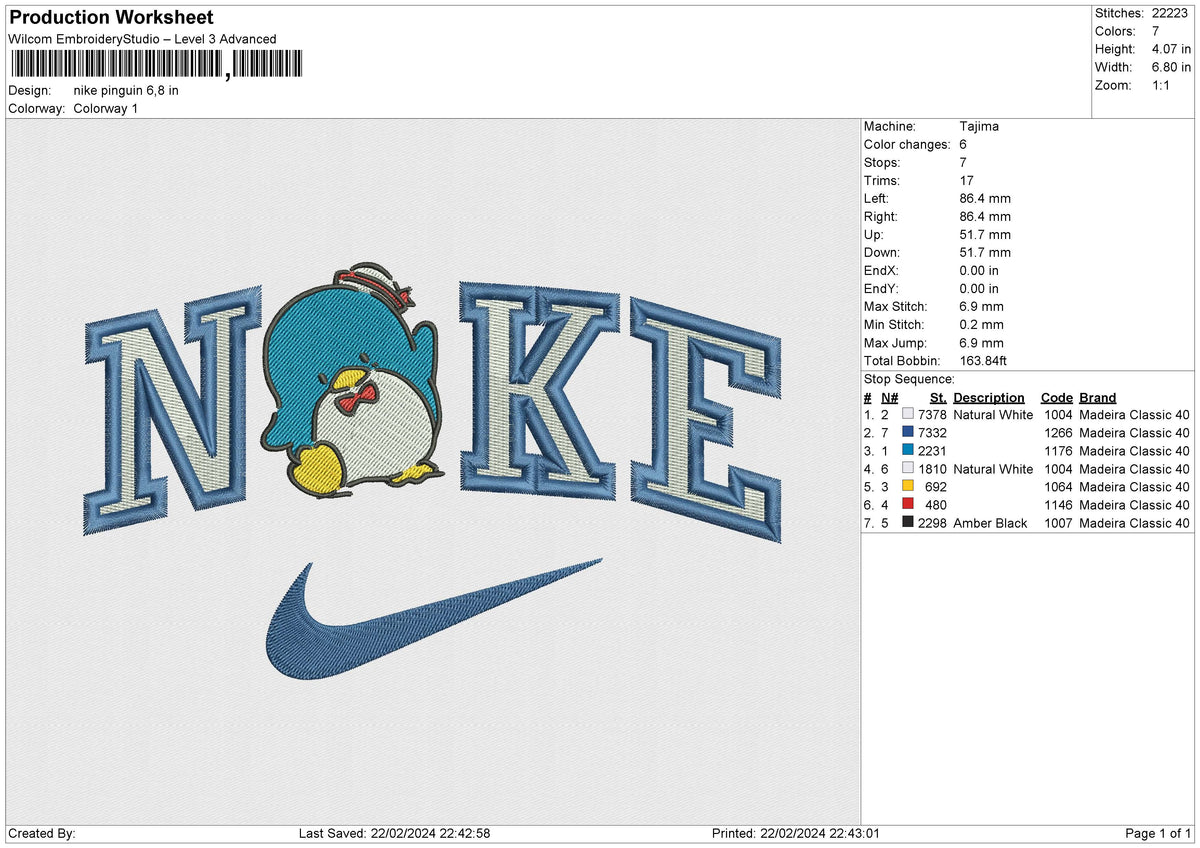The width and height of the screenshot is (1200, 848).
Task: Click code 1266 in stop row 2
Action: click(x=1058, y=432)
